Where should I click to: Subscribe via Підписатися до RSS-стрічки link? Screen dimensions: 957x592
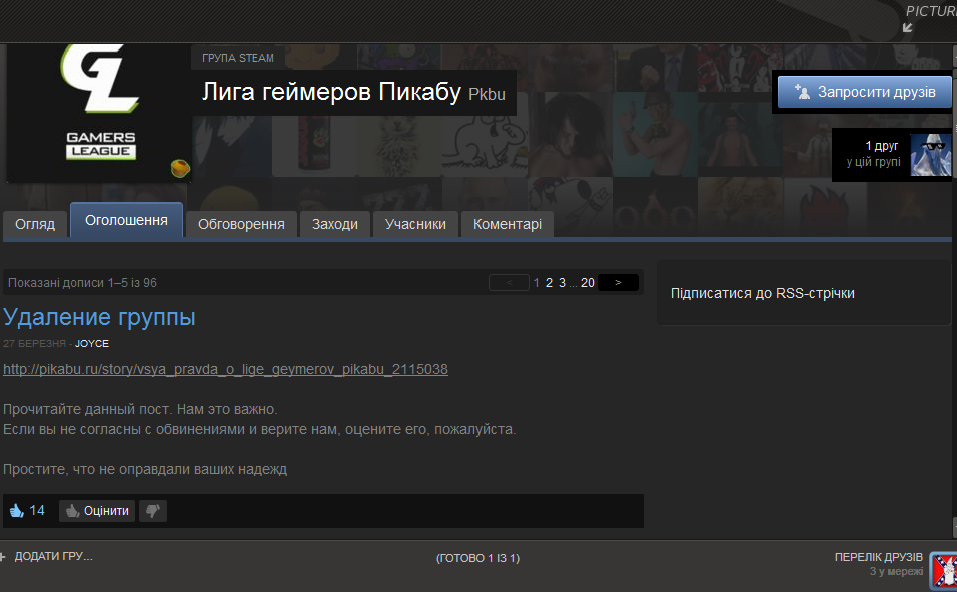point(762,293)
